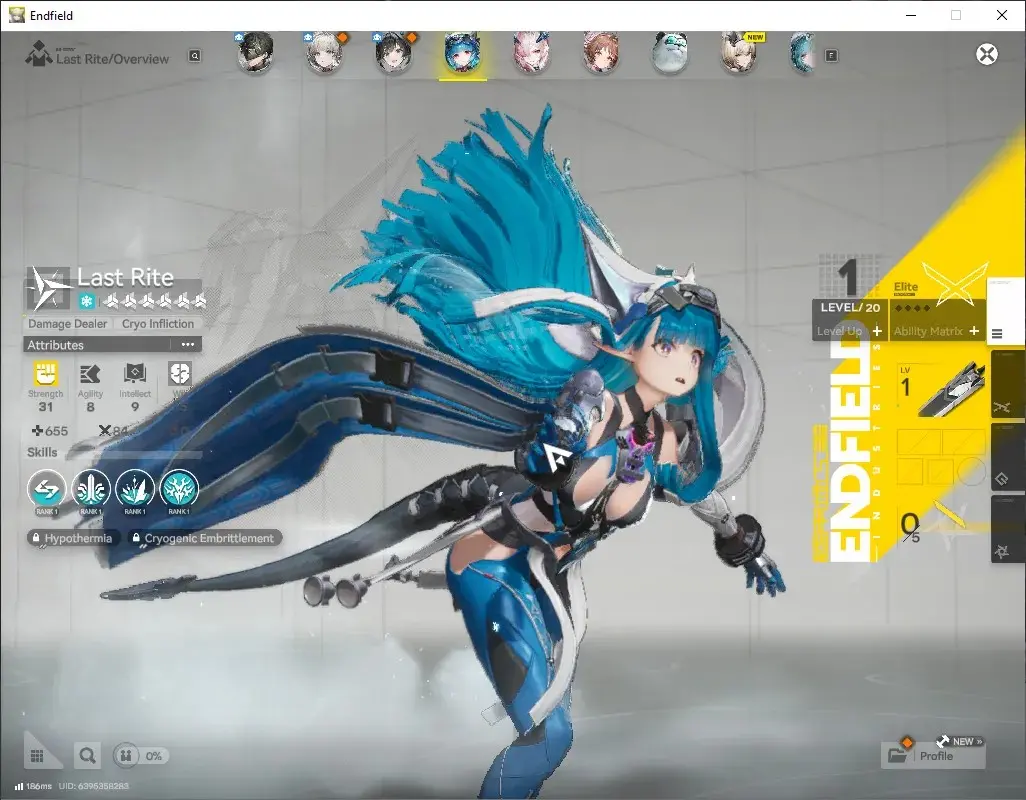Image resolution: width=1026 pixels, height=800 pixels.
Task: Open Ability Matrix with plus button
Action: [974, 331]
